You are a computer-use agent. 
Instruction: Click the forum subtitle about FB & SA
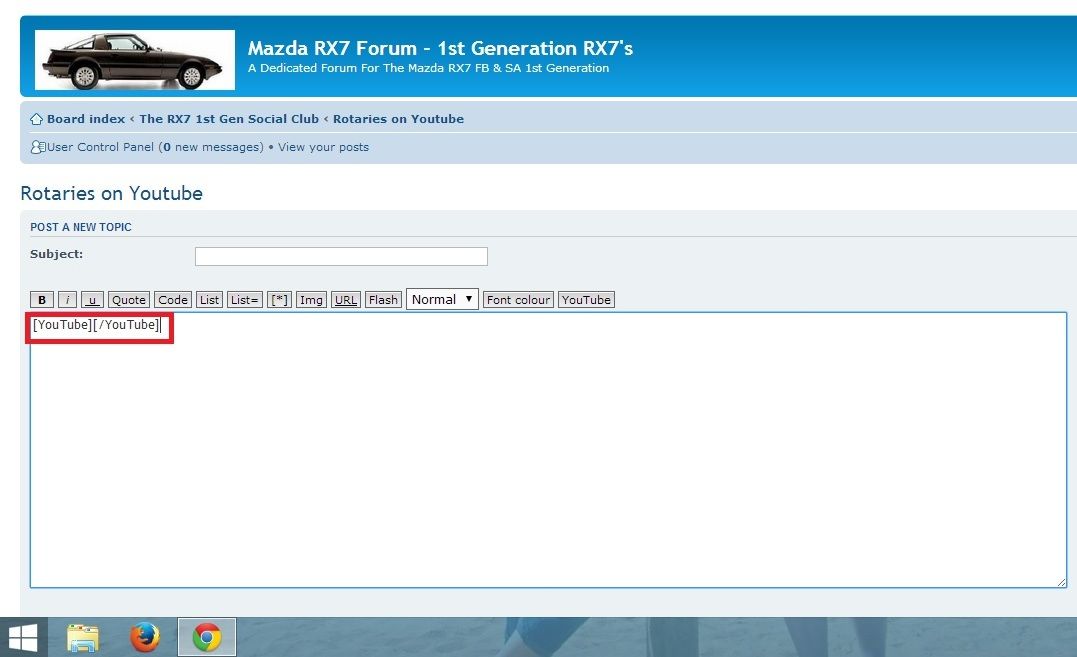pyautogui.click(x=429, y=68)
